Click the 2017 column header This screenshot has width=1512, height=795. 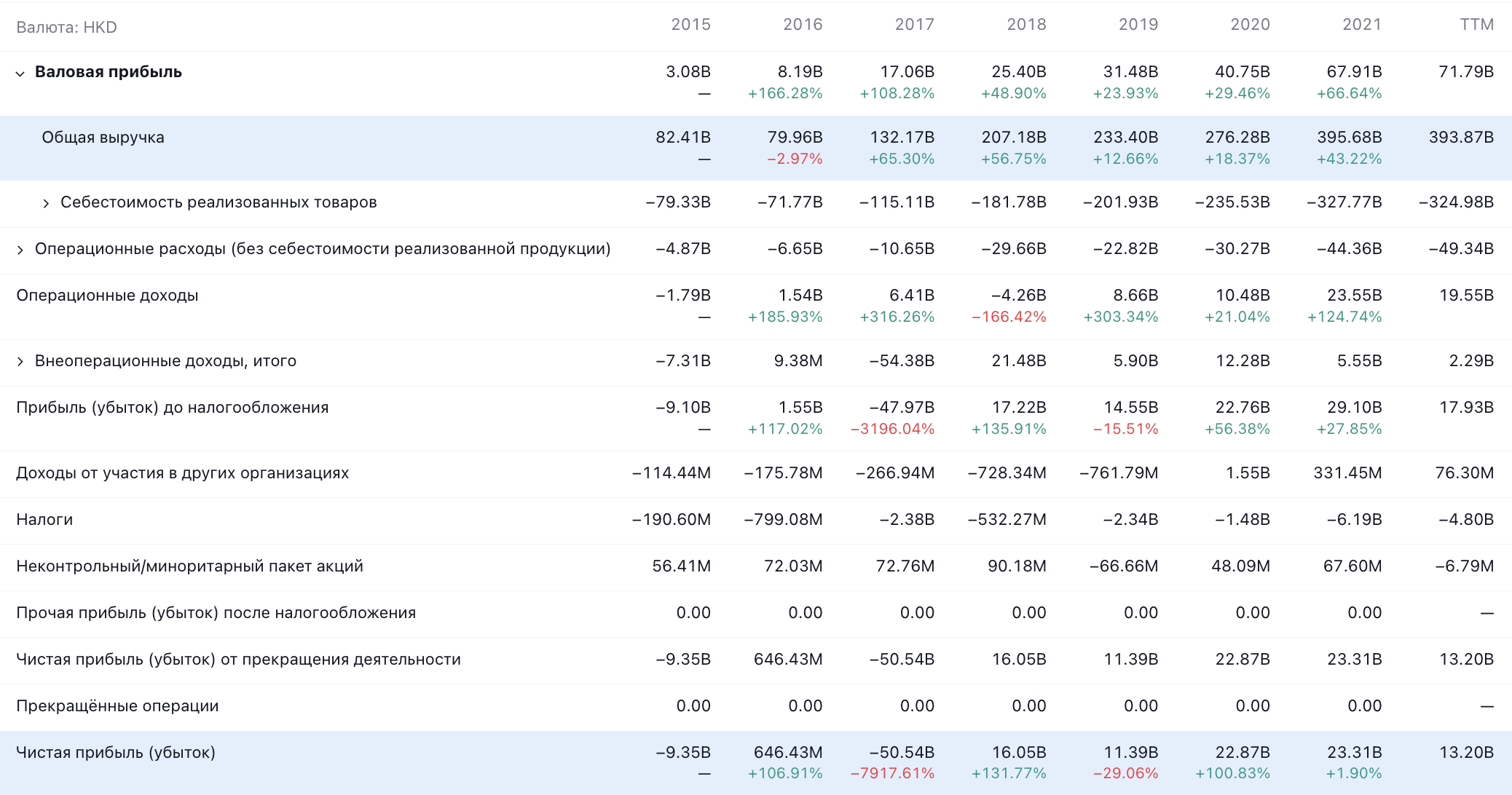coord(914,25)
